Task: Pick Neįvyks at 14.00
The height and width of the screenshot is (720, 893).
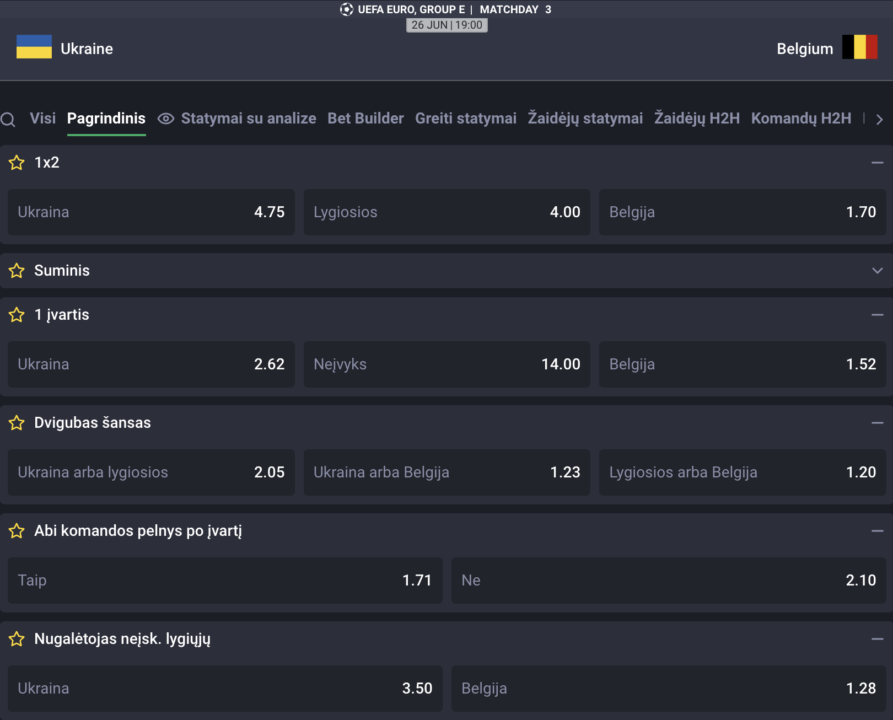Action: click(447, 364)
